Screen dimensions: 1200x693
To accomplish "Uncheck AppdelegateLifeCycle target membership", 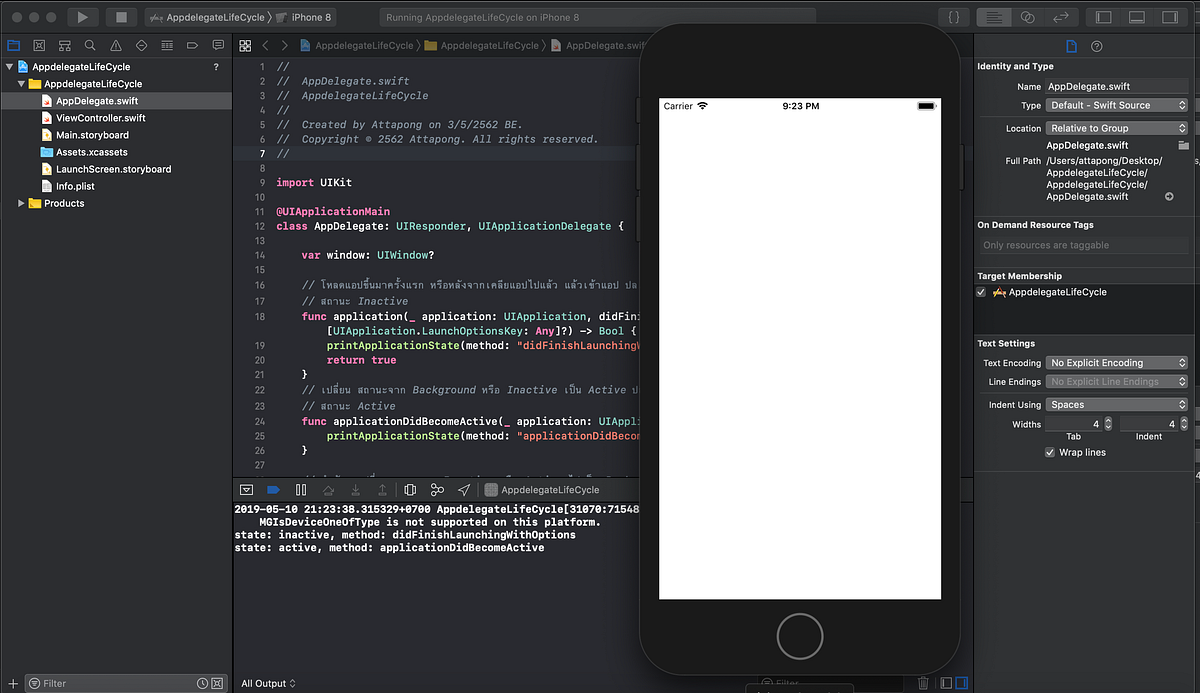I will (x=981, y=291).
